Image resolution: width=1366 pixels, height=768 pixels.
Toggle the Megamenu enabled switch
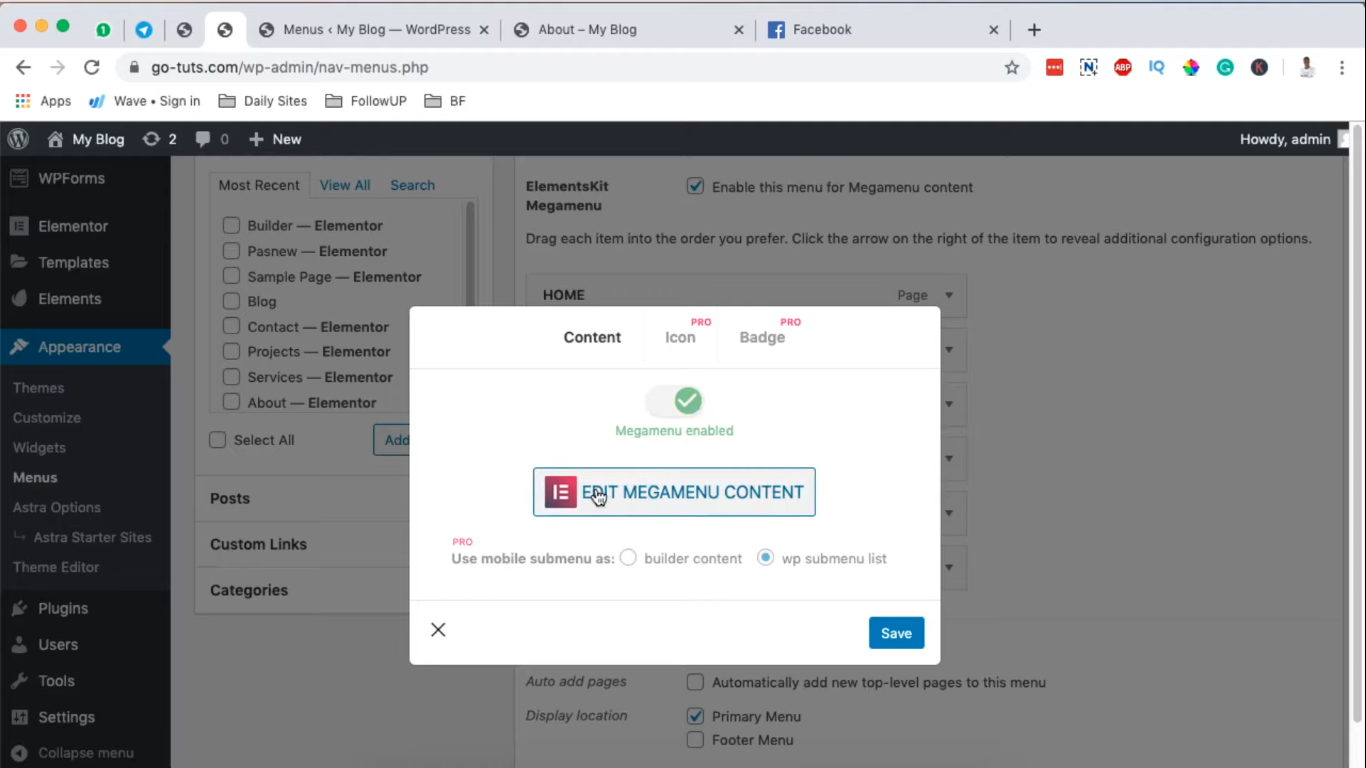point(675,401)
